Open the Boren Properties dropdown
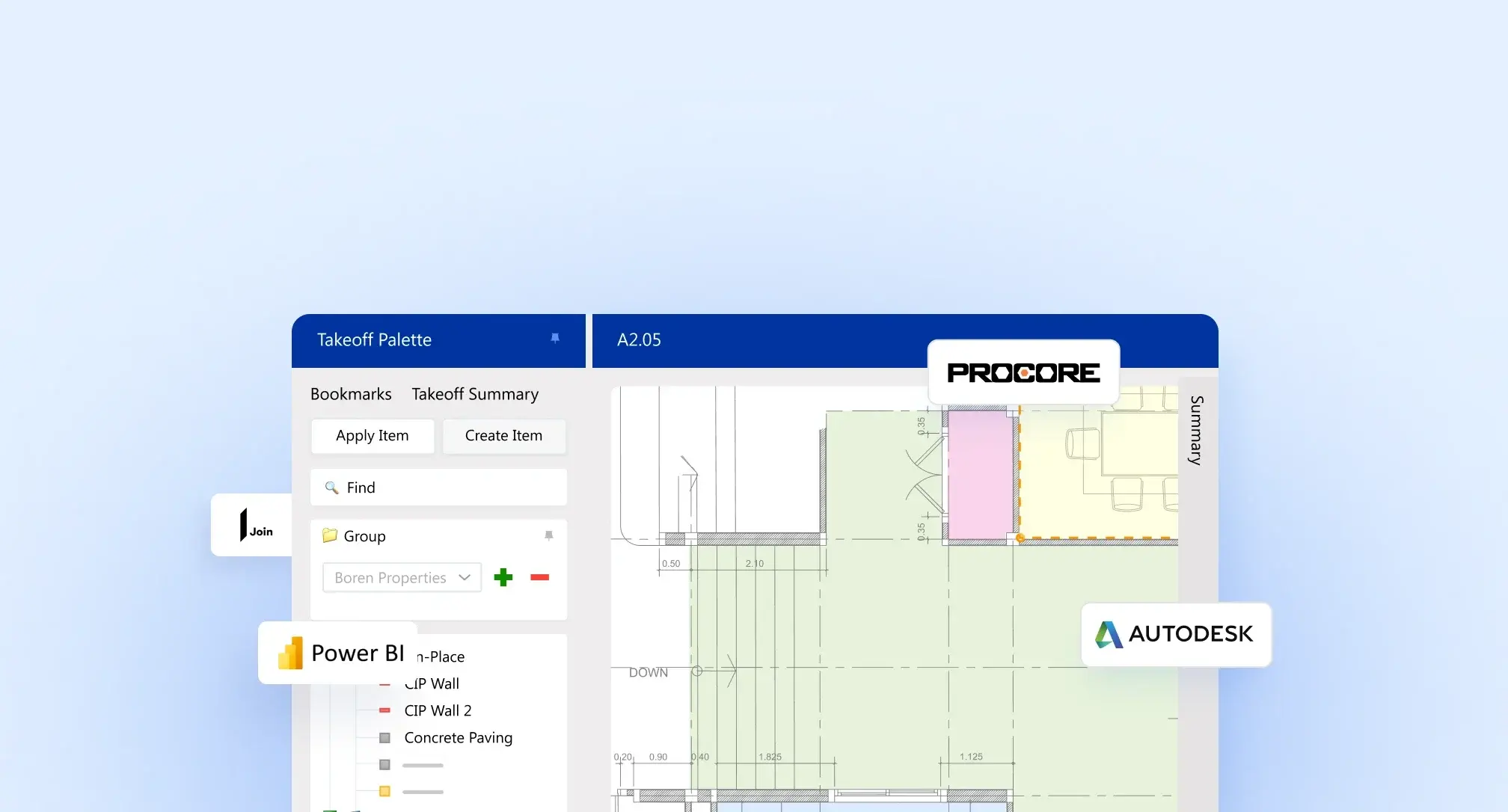The image size is (1508, 812). click(402, 577)
